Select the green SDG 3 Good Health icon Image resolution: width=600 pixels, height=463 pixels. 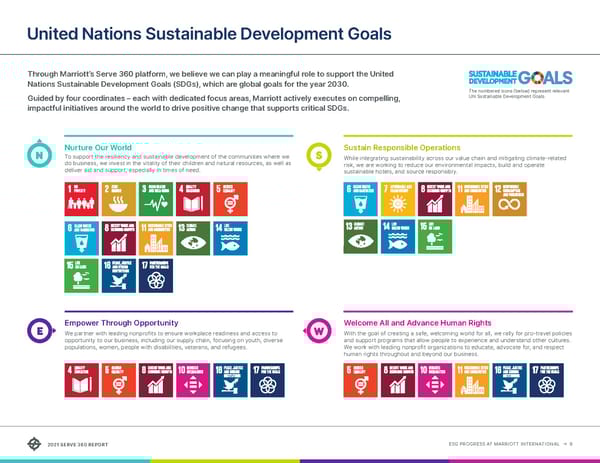coord(153,199)
